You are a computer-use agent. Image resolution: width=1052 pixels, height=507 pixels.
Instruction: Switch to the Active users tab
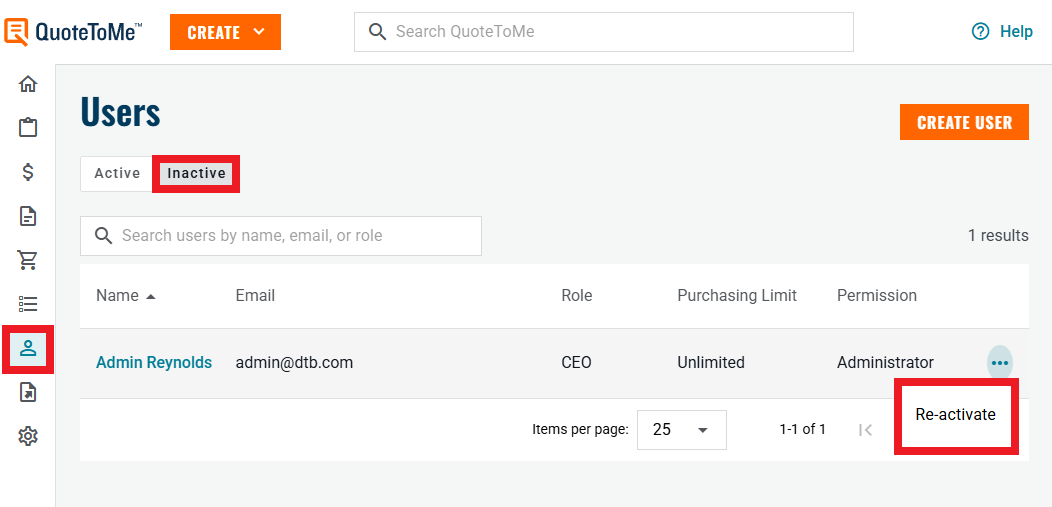[x=117, y=173]
